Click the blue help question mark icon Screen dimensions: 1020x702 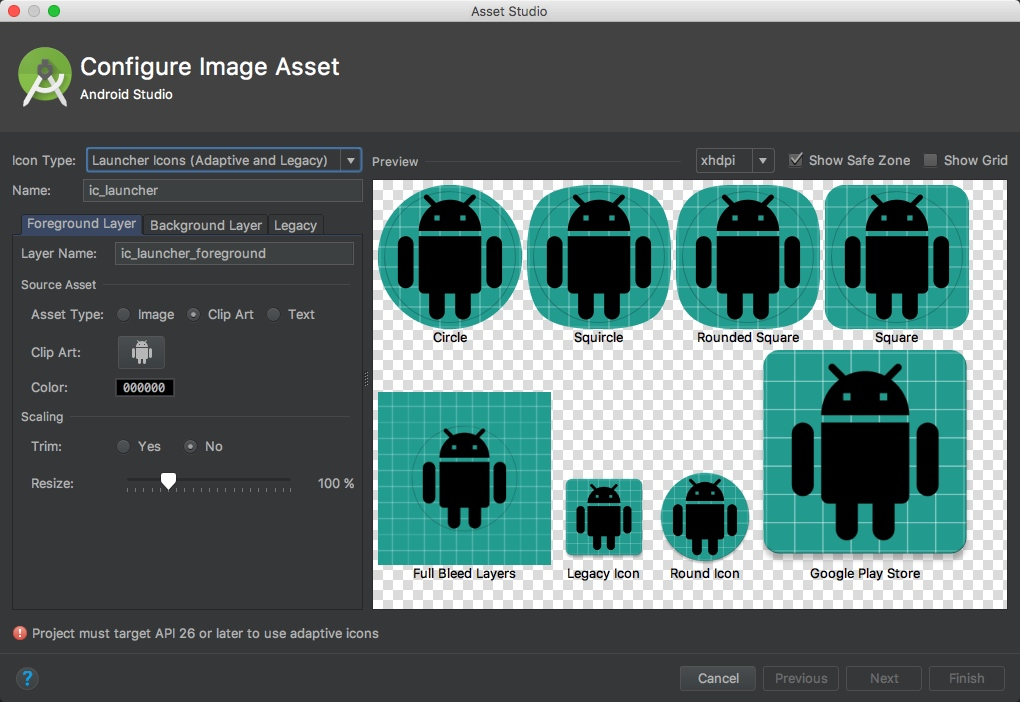pos(27,678)
